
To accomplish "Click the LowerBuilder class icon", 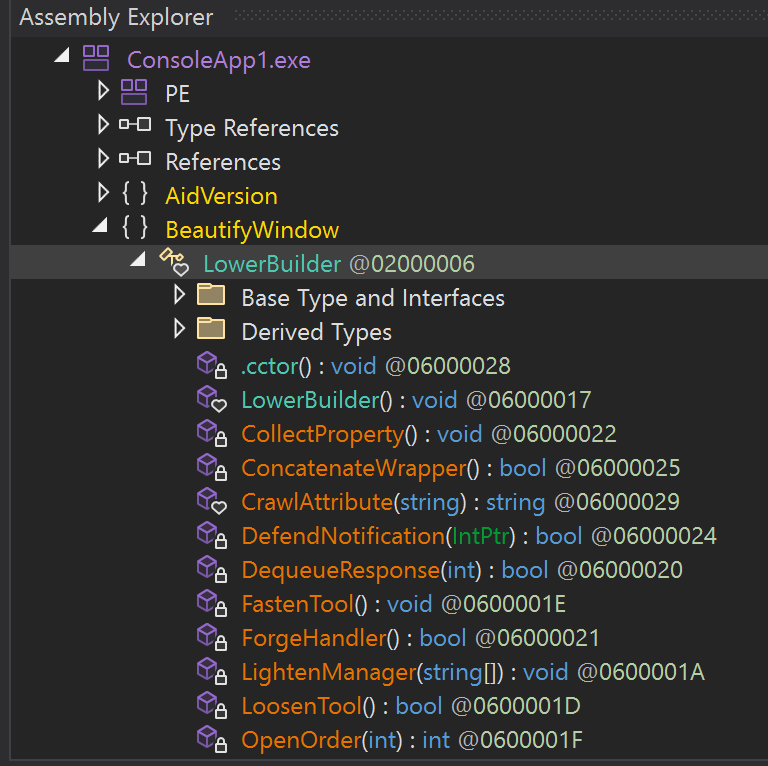I will (173, 263).
